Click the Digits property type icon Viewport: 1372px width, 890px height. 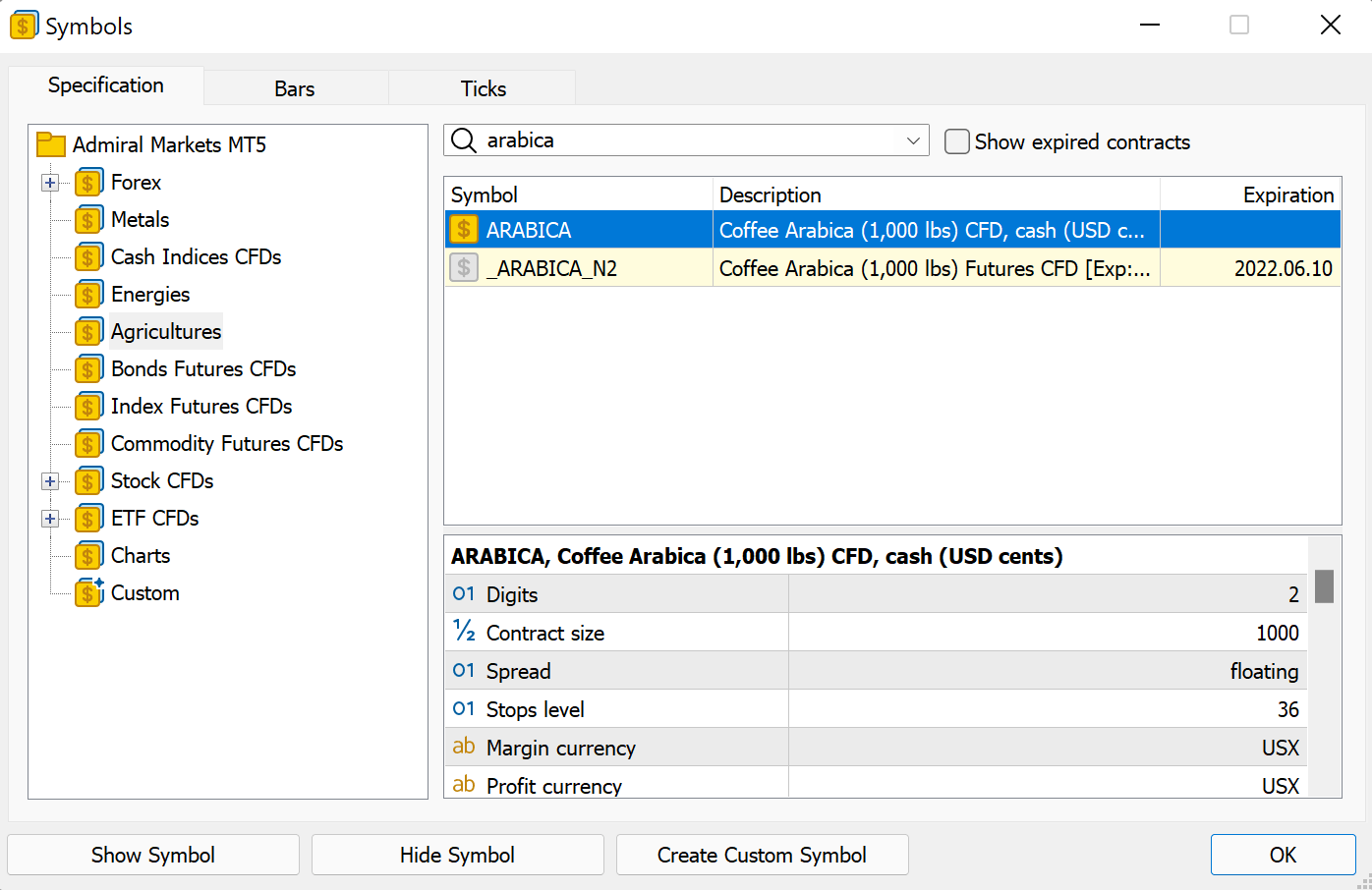point(464,593)
